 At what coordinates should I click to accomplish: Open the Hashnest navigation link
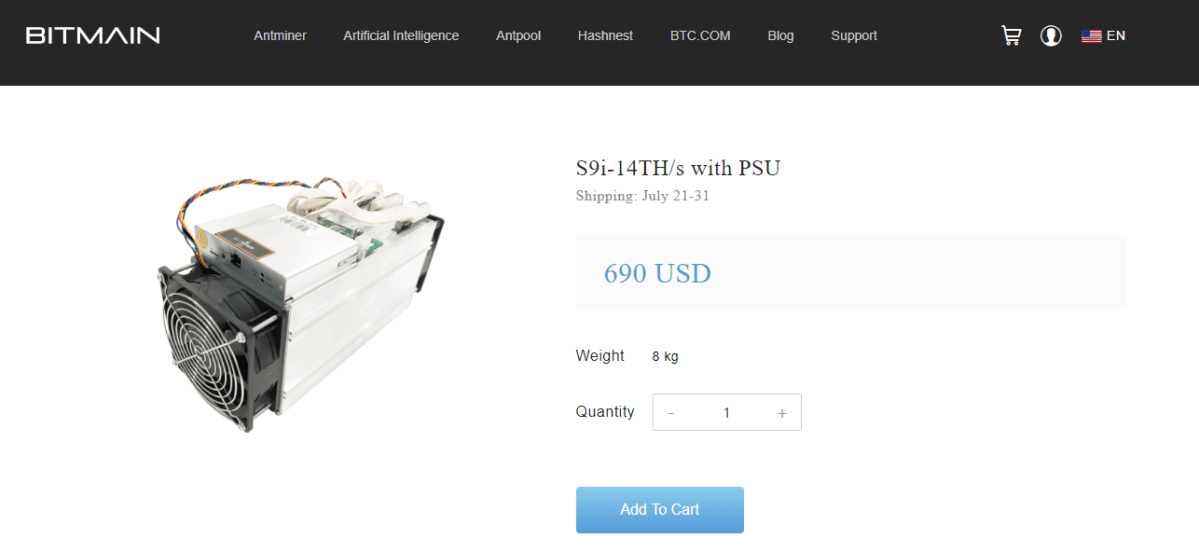(x=606, y=36)
